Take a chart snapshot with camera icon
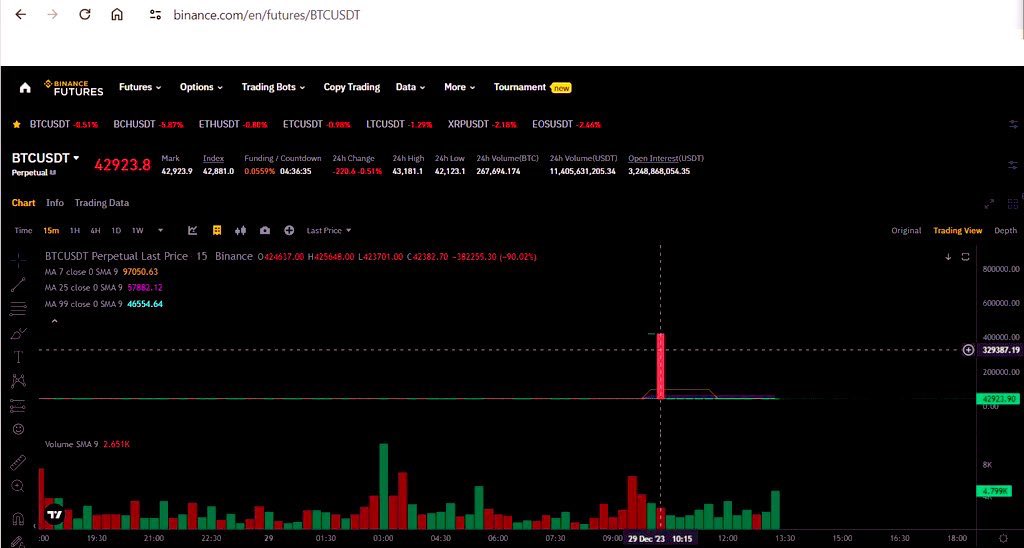 pos(264,231)
